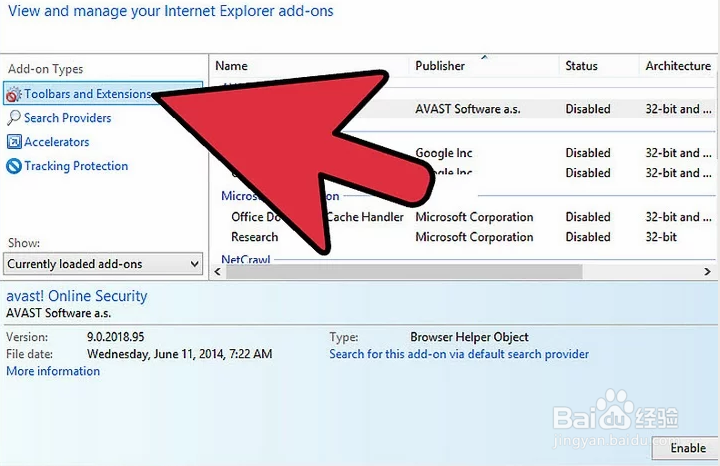Click the Search Providers magnifier icon
The height and width of the screenshot is (466, 720).
pyautogui.click(x=14, y=118)
